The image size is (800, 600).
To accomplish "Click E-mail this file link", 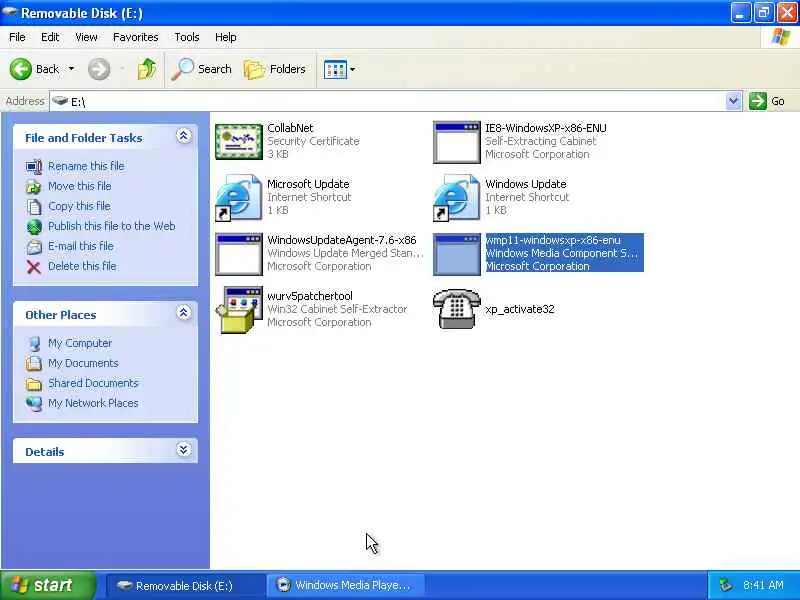I will (x=81, y=246).
